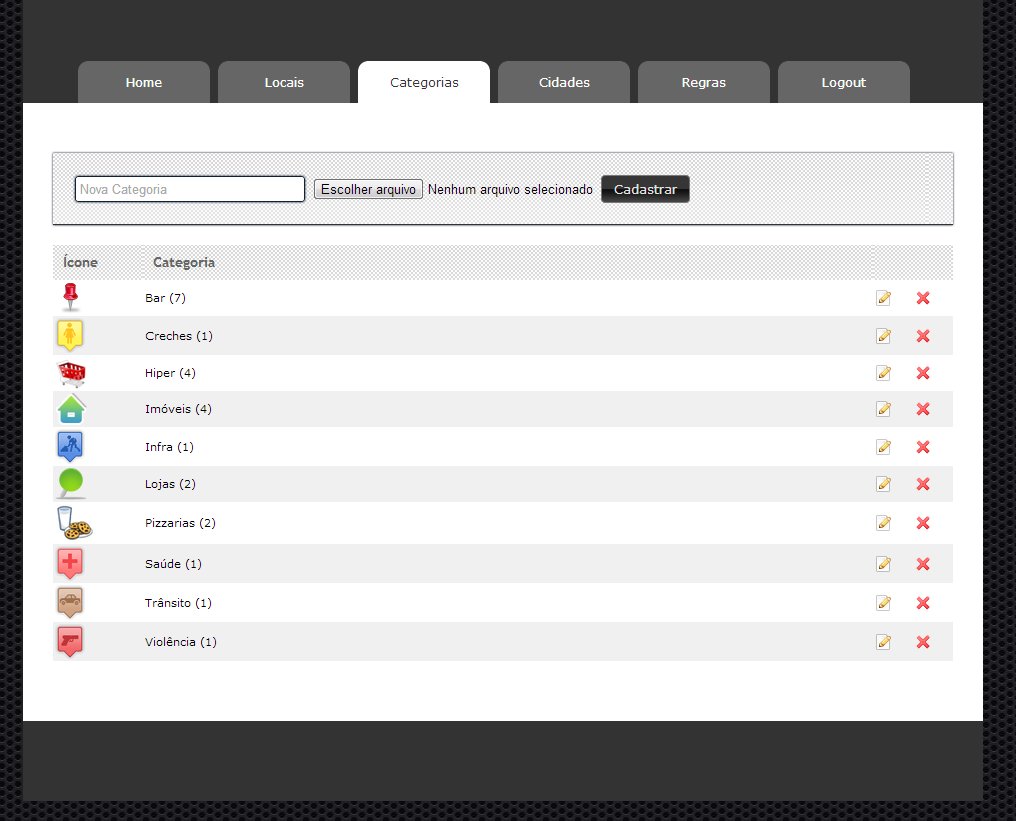Viewport: 1016px width, 821px height.
Task: Click the blue construction Infra icon
Action: pos(70,446)
